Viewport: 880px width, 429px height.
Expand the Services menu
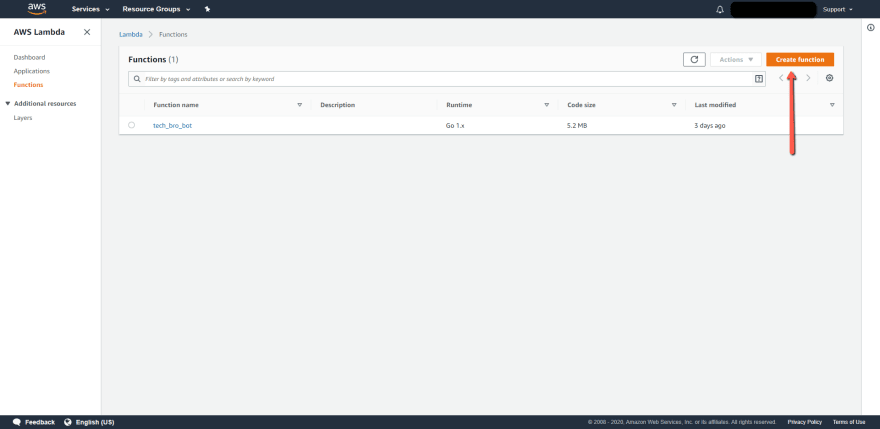click(90, 10)
